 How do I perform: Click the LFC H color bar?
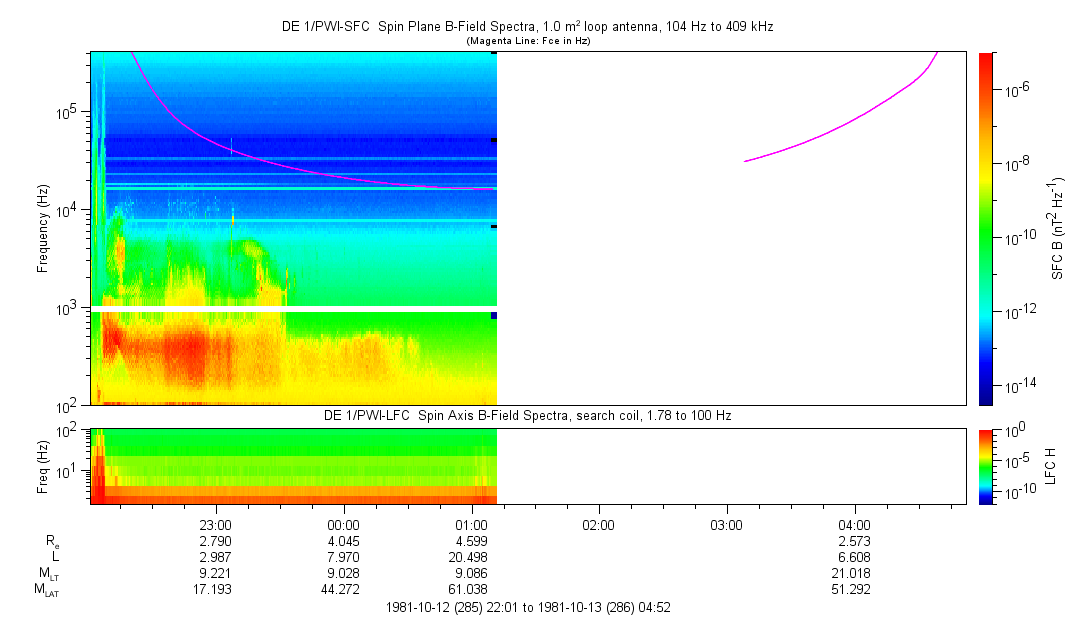pos(985,465)
